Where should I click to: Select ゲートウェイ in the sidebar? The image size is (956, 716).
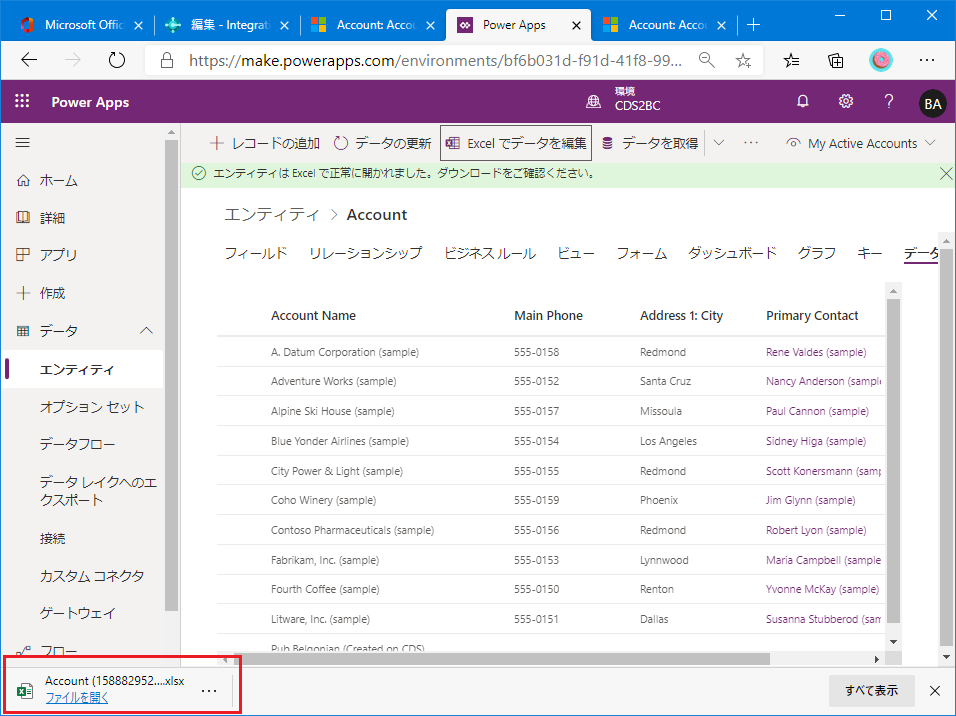(x=77, y=613)
